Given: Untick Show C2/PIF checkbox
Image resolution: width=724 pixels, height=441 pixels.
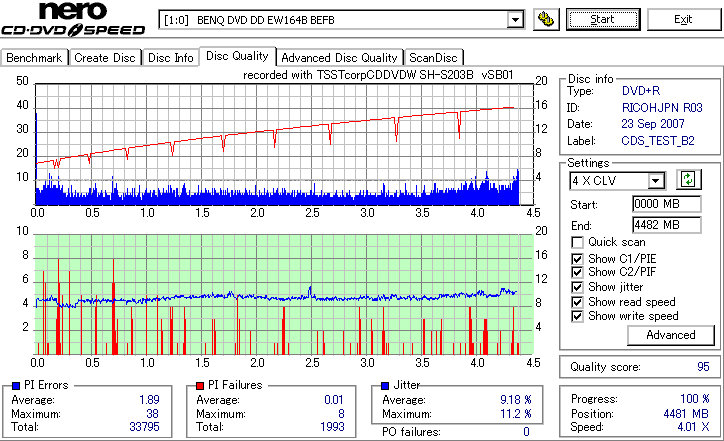Looking at the screenshot, I should tap(577, 272).
